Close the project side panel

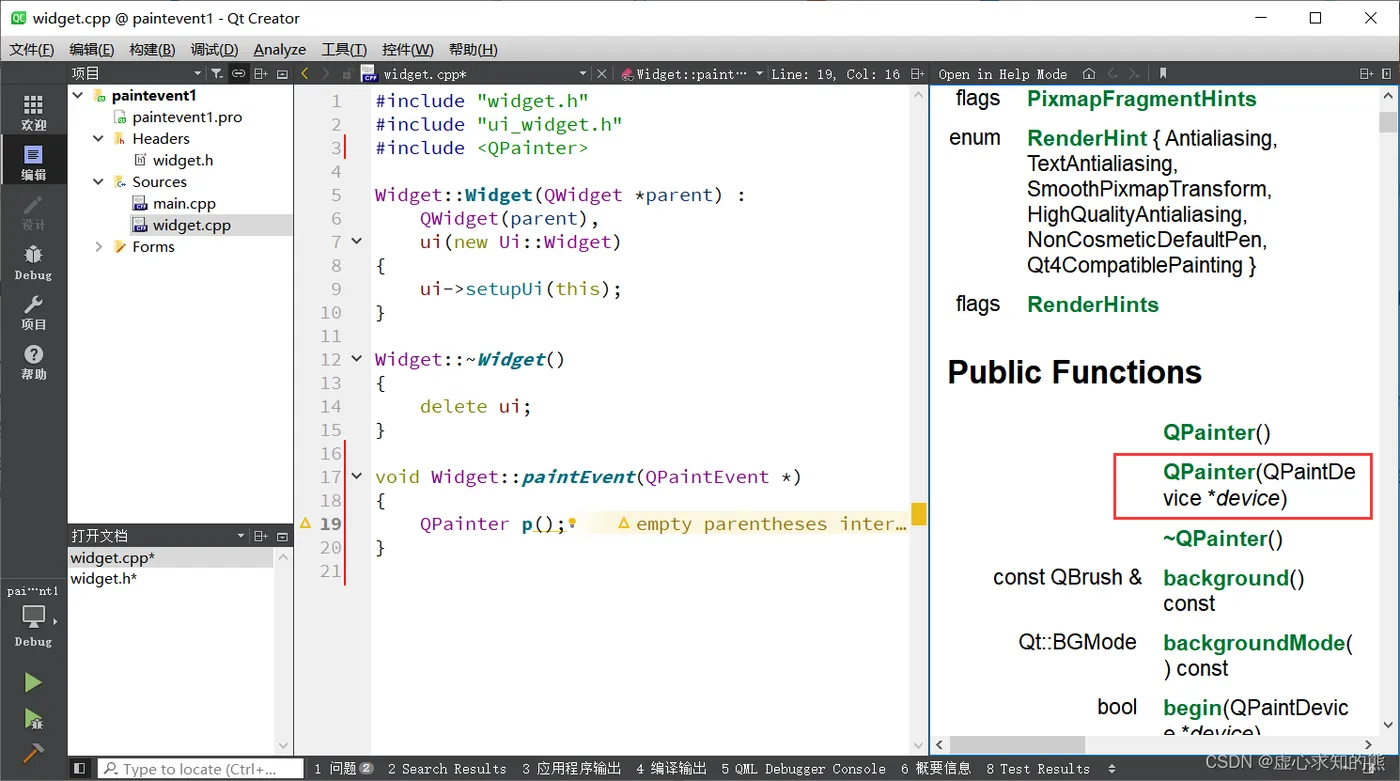(x=282, y=74)
